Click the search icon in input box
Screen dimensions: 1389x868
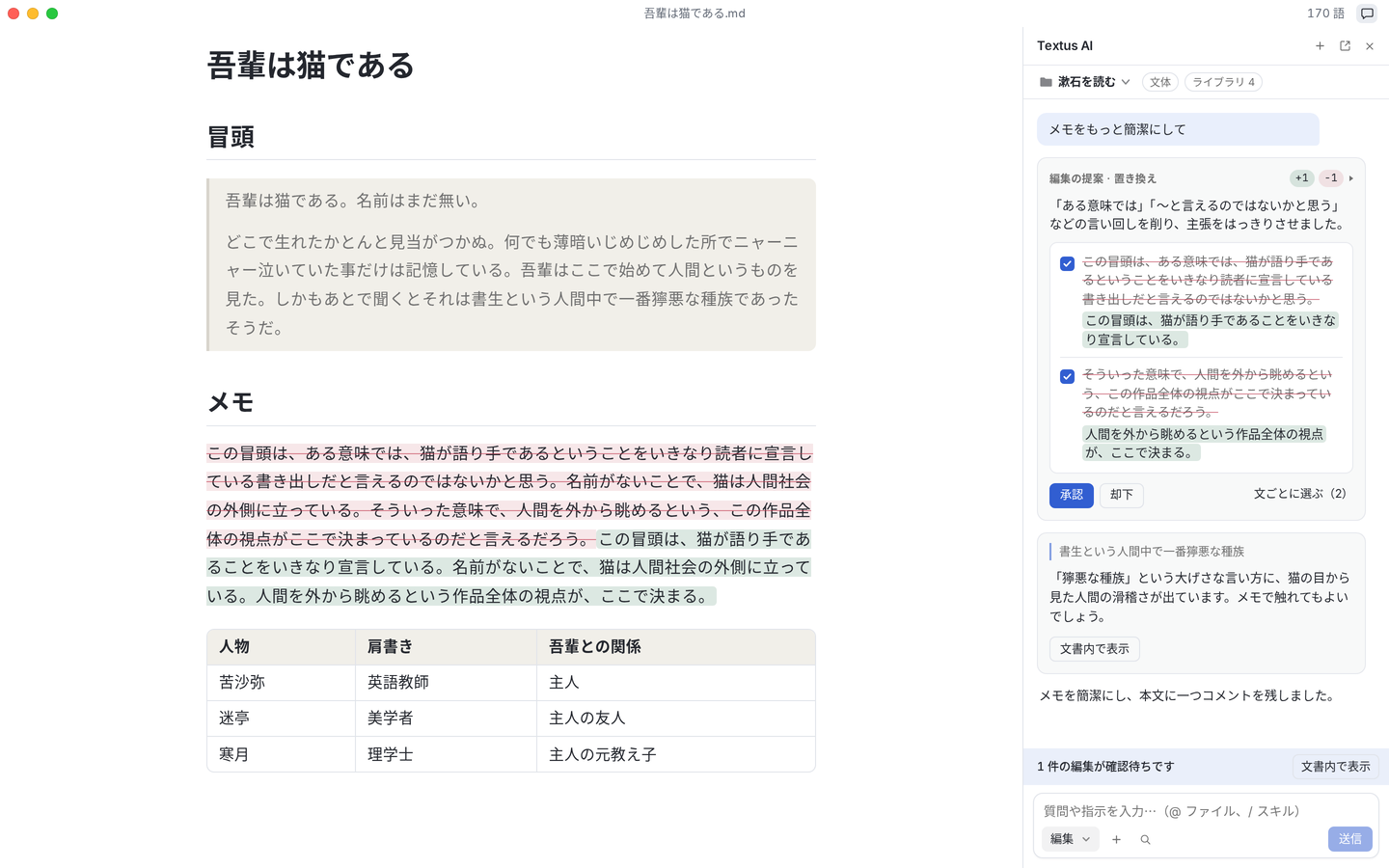click(x=1145, y=840)
